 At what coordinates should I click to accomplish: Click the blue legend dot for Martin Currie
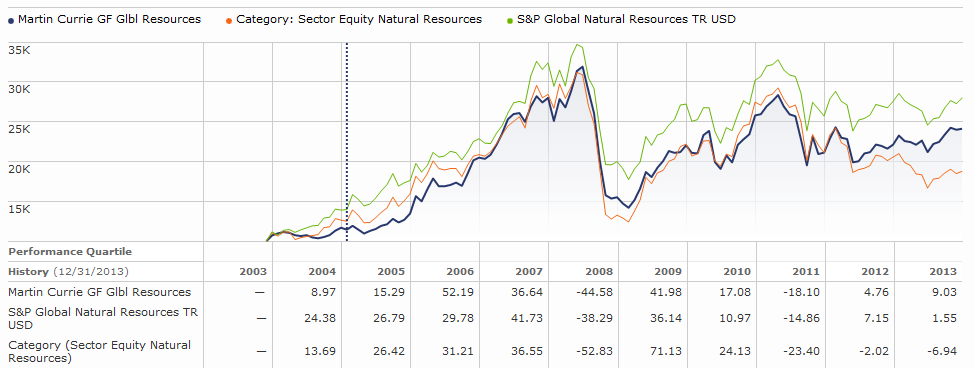tap(11, 21)
